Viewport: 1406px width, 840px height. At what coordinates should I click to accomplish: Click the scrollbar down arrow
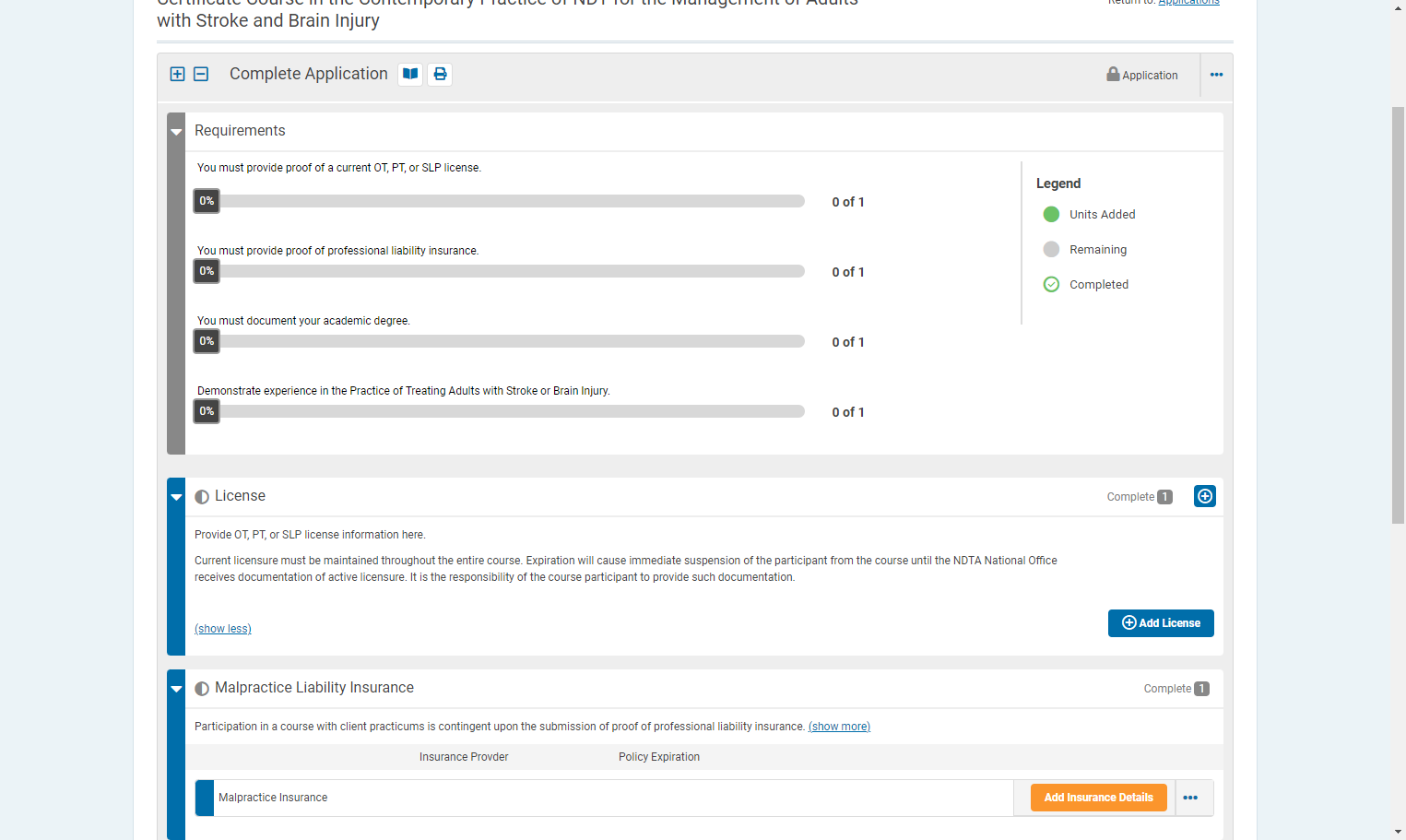tap(1399, 832)
